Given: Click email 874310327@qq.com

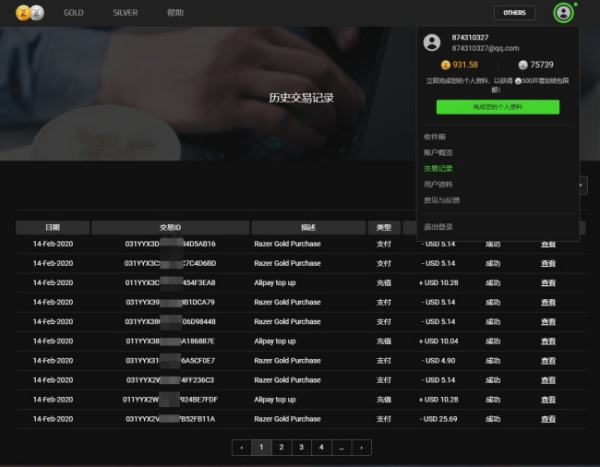Looking at the screenshot, I should point(485,48).
